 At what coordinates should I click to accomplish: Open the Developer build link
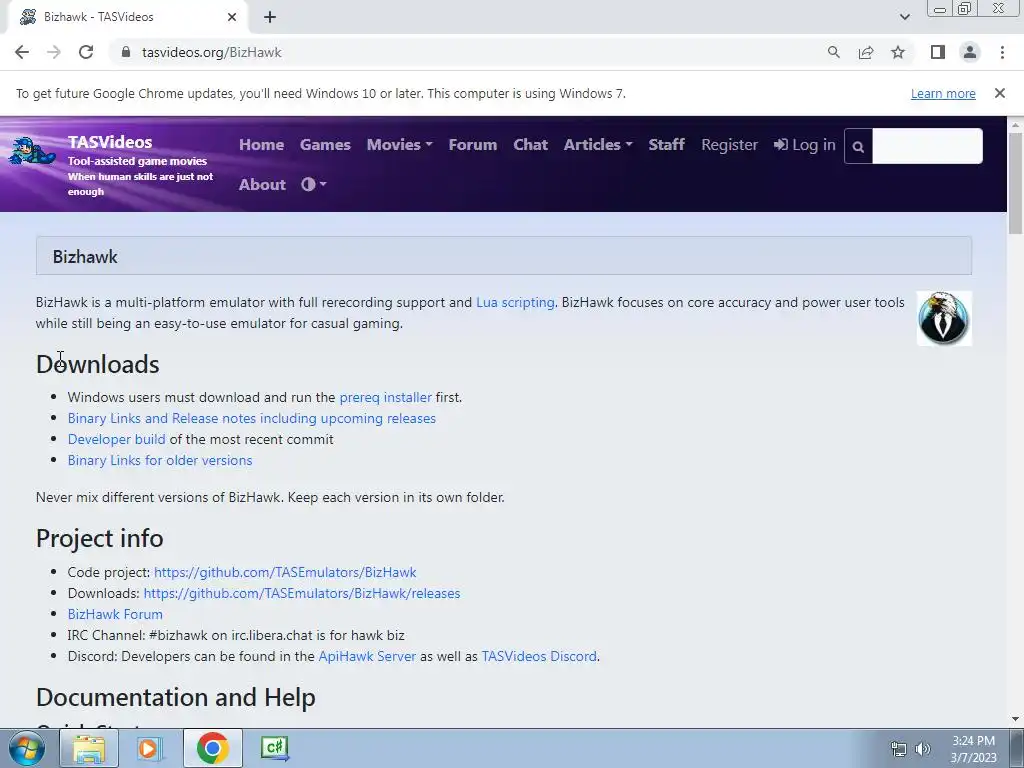(116, 439)
